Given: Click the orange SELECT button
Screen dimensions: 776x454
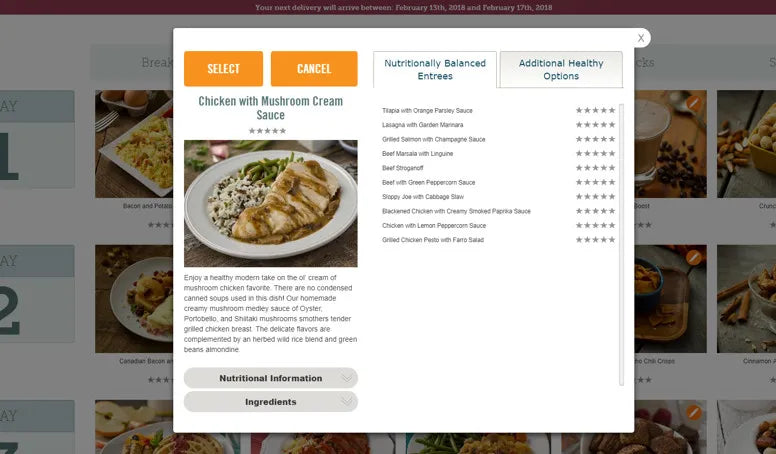Looking at the screenshot, I should [223, 69].
